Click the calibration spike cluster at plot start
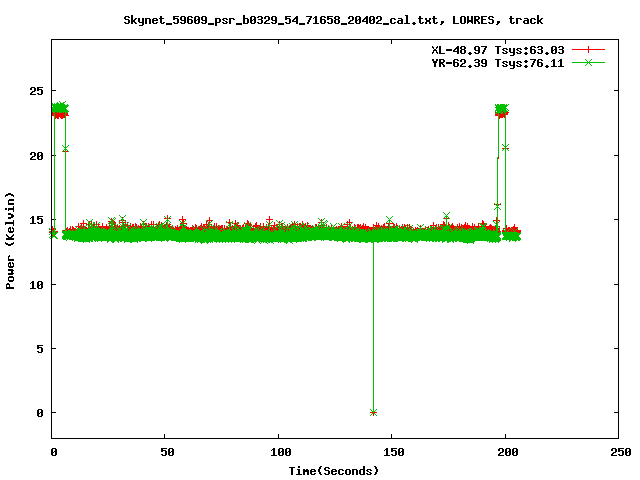Screen dimensions: 640x480 (60, 109)
